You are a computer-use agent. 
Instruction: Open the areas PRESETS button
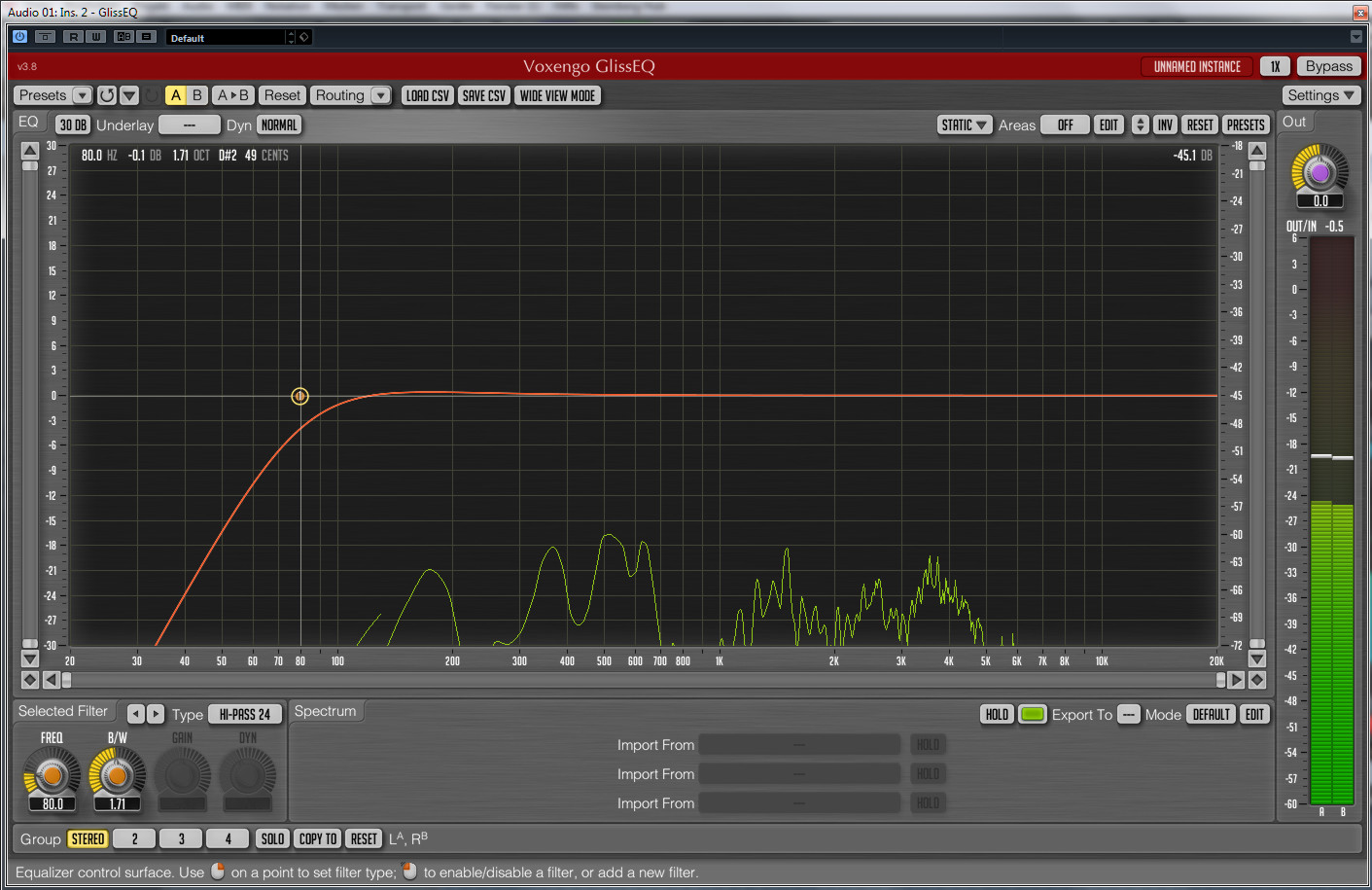point(1246,125)
